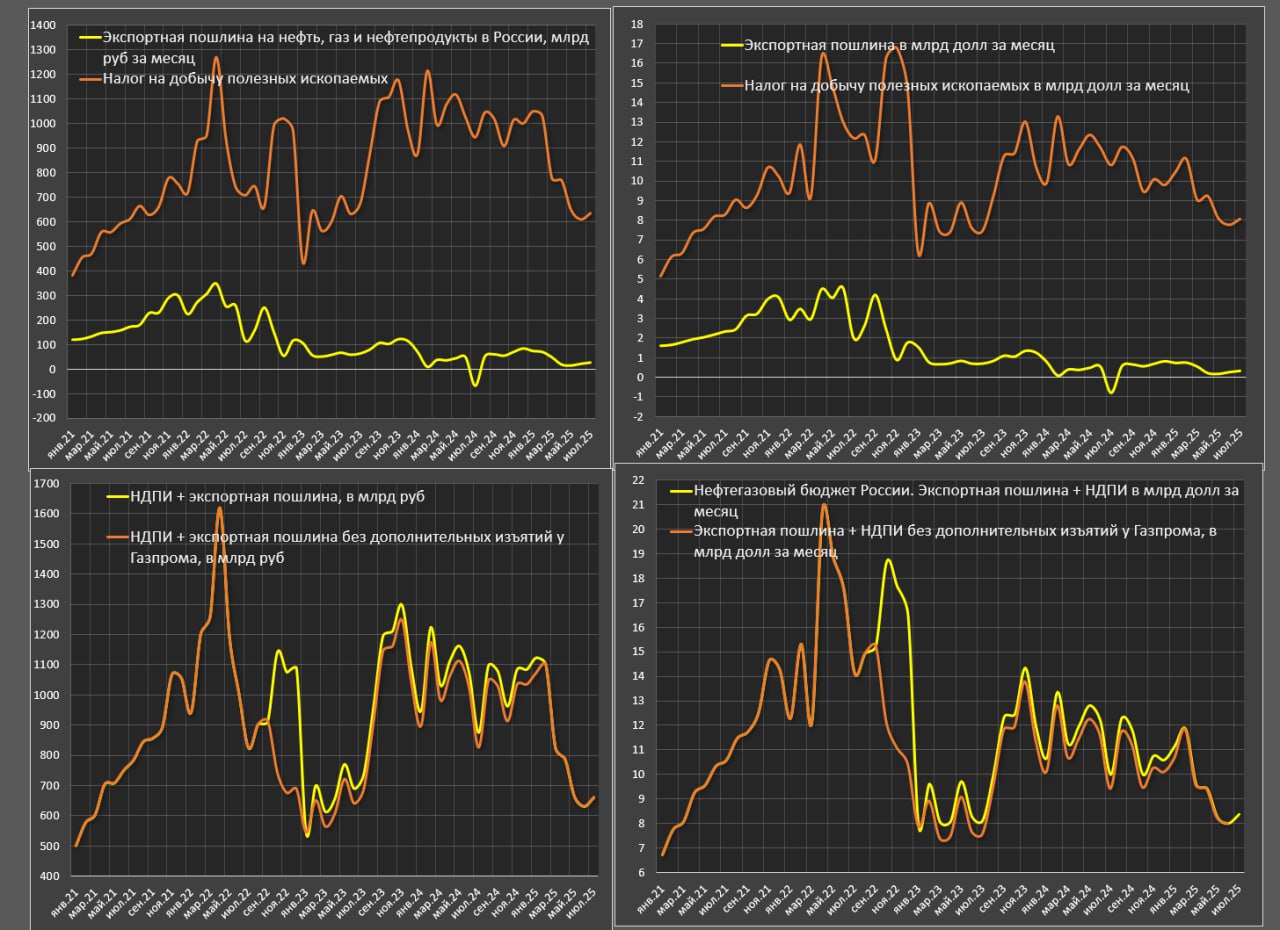Click the 21 peak in bottom-right chart
Screen dimensions: 1280x930
pos(824,504)
